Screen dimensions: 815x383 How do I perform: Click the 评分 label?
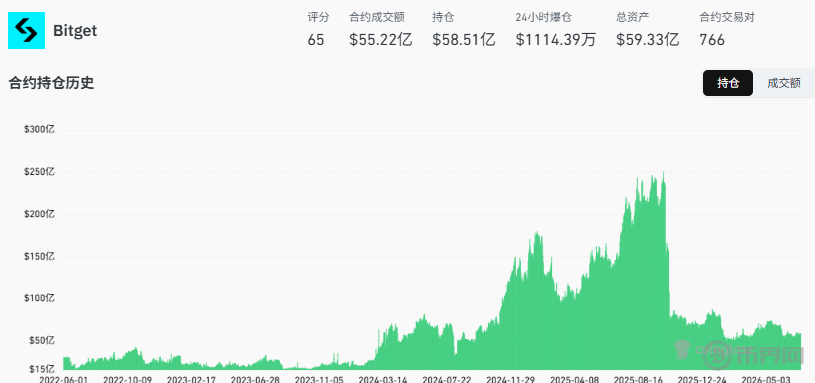tap(318, 17)
